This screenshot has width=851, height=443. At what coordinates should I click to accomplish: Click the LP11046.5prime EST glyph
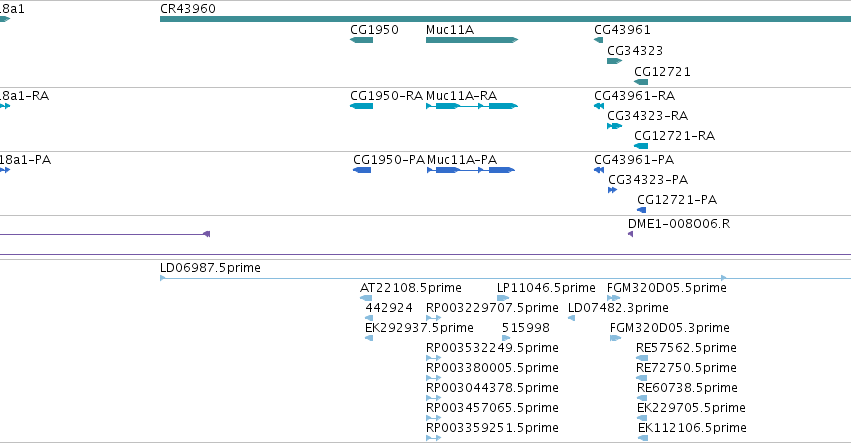pyautogui.click(x=503, y=298)
